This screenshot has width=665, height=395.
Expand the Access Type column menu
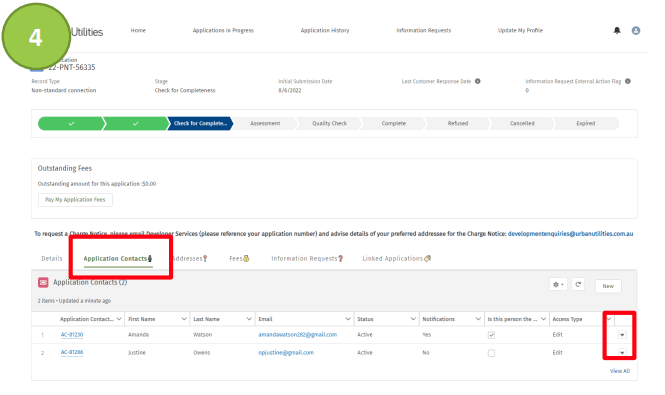point(609,319)
